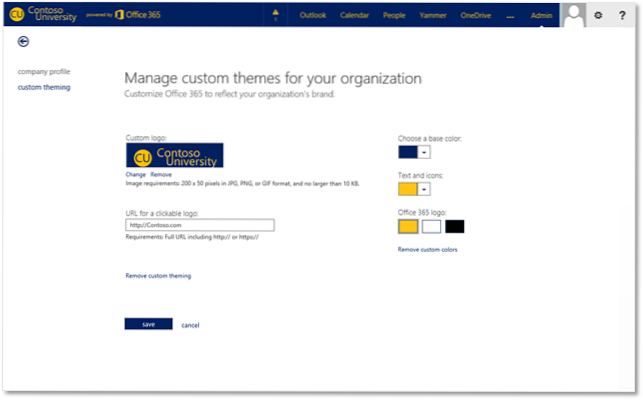Screen dimensions: 643x400
Task: Open the settings gear icon
Action: (x=598, y=15)
